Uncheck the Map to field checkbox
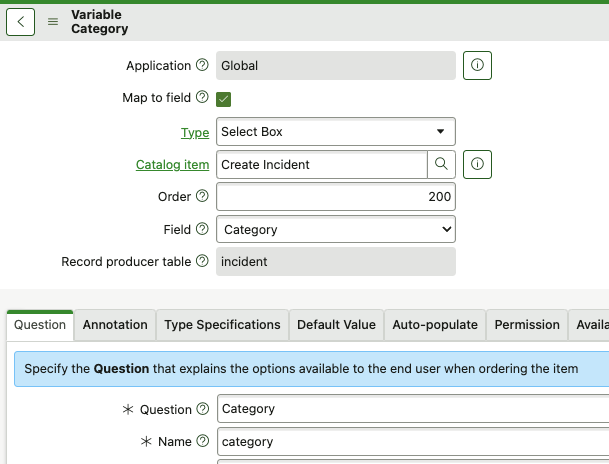The image size is (609, 464). coord(224,98)
